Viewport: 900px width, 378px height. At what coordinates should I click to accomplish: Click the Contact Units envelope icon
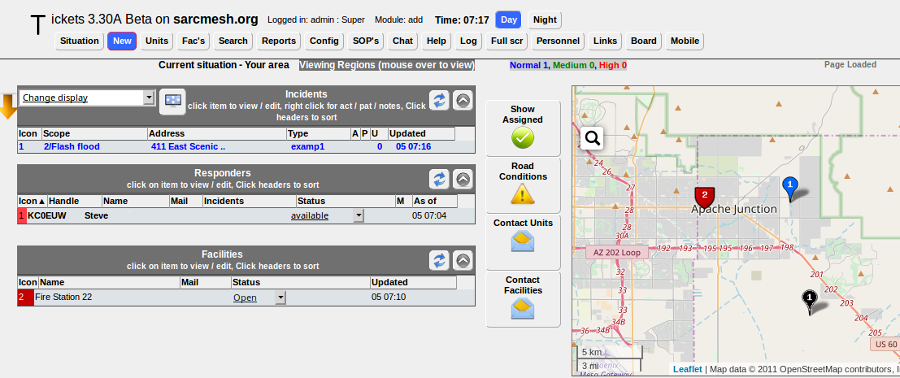click(x=522, y=241)
